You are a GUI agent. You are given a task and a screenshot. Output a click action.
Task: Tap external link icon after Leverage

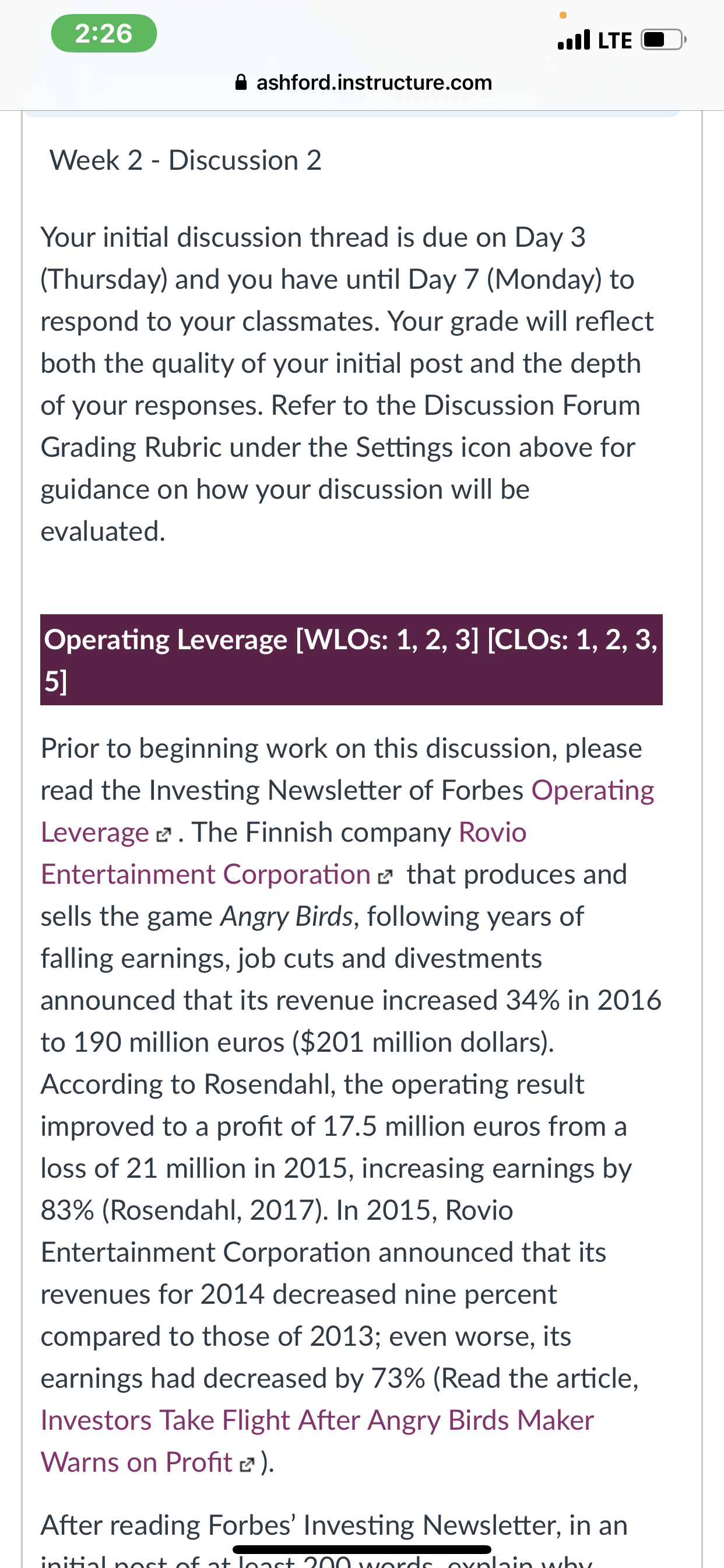(x=164, y=835)
